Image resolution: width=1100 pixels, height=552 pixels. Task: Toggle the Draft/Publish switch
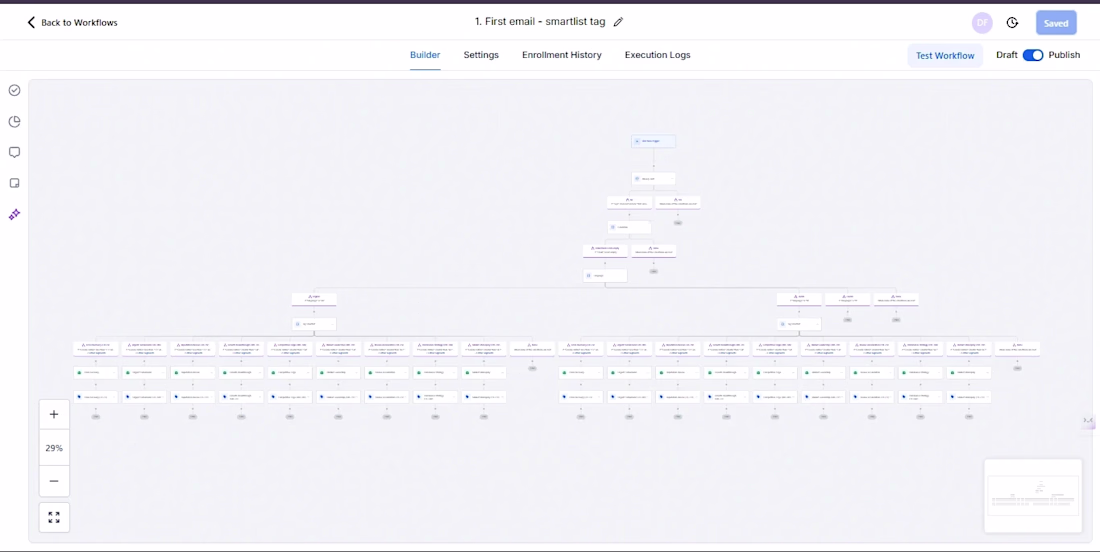pos(1033,55)
